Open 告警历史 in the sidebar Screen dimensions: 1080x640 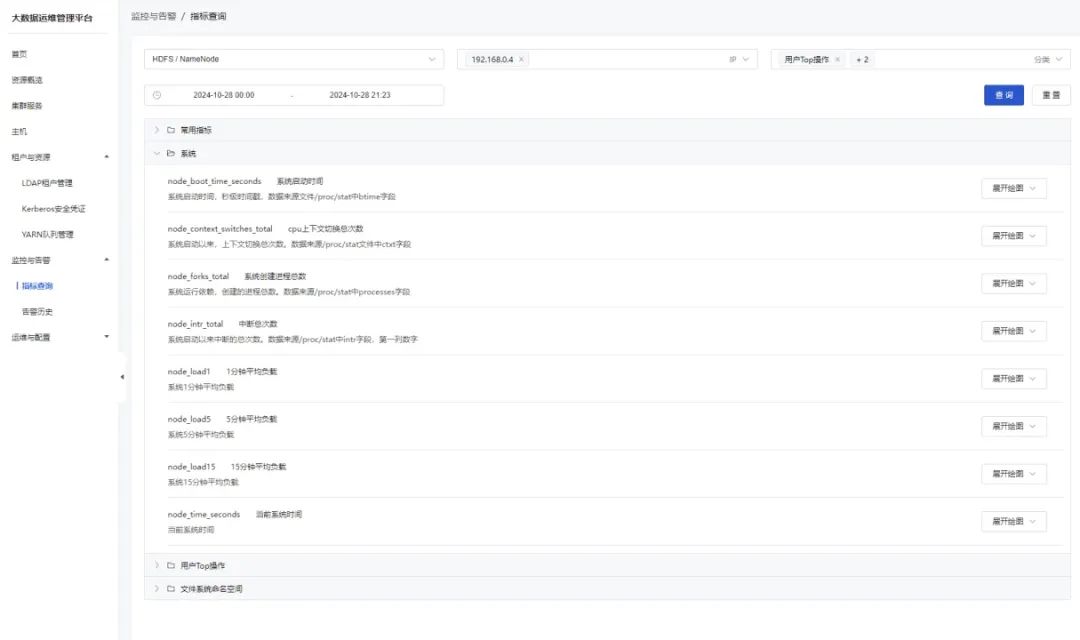click(x=37, y=312)
